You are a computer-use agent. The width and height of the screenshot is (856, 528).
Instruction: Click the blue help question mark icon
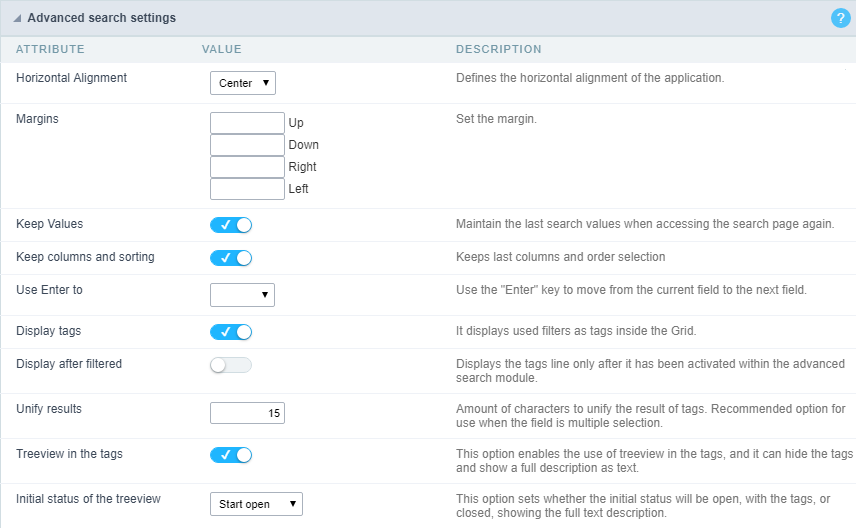(x=840, y=18)
